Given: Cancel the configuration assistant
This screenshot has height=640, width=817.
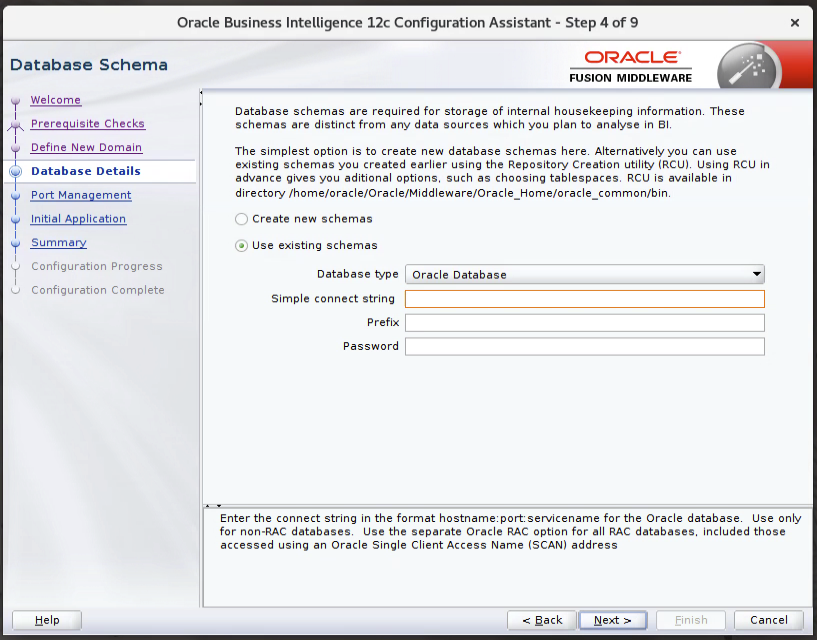Looking at the screenshot, I should point(769,620).
